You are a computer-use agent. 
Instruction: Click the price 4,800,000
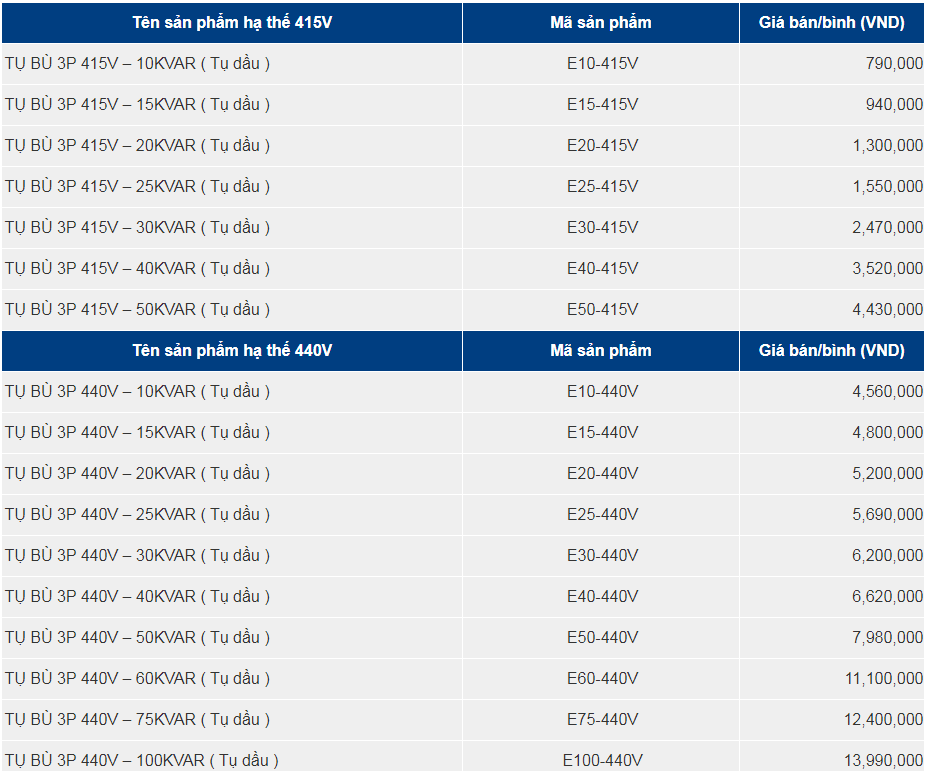887,432
